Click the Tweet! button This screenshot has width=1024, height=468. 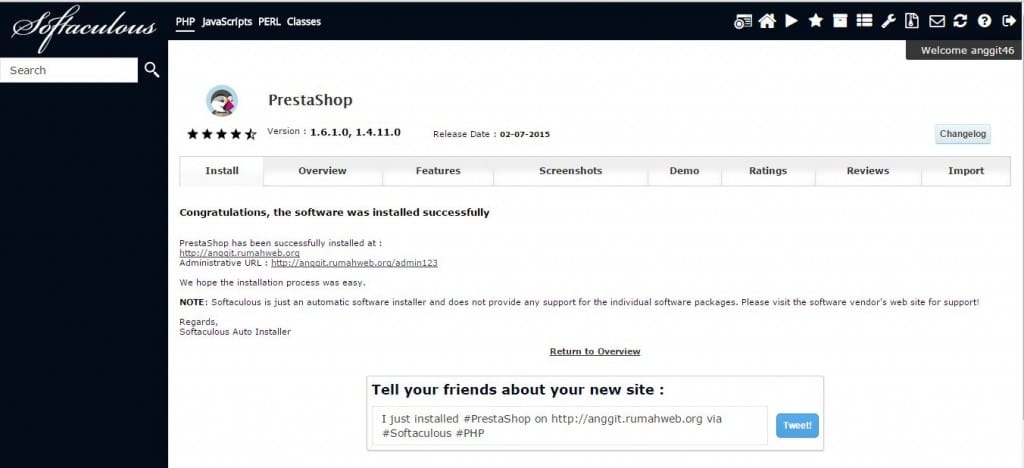pyautogui.click(x=797, y=426)
